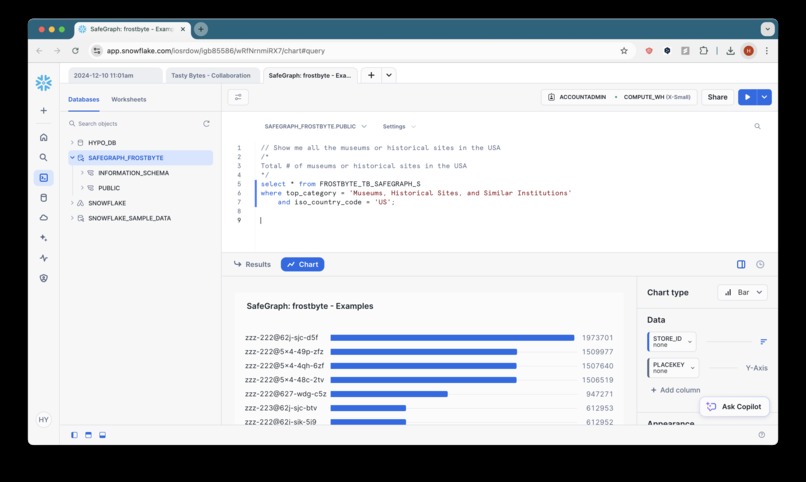Image resolution: width=806 pixels, height=482 pixels.
Task: Open query history clock icon
Action: click(760, 264)
